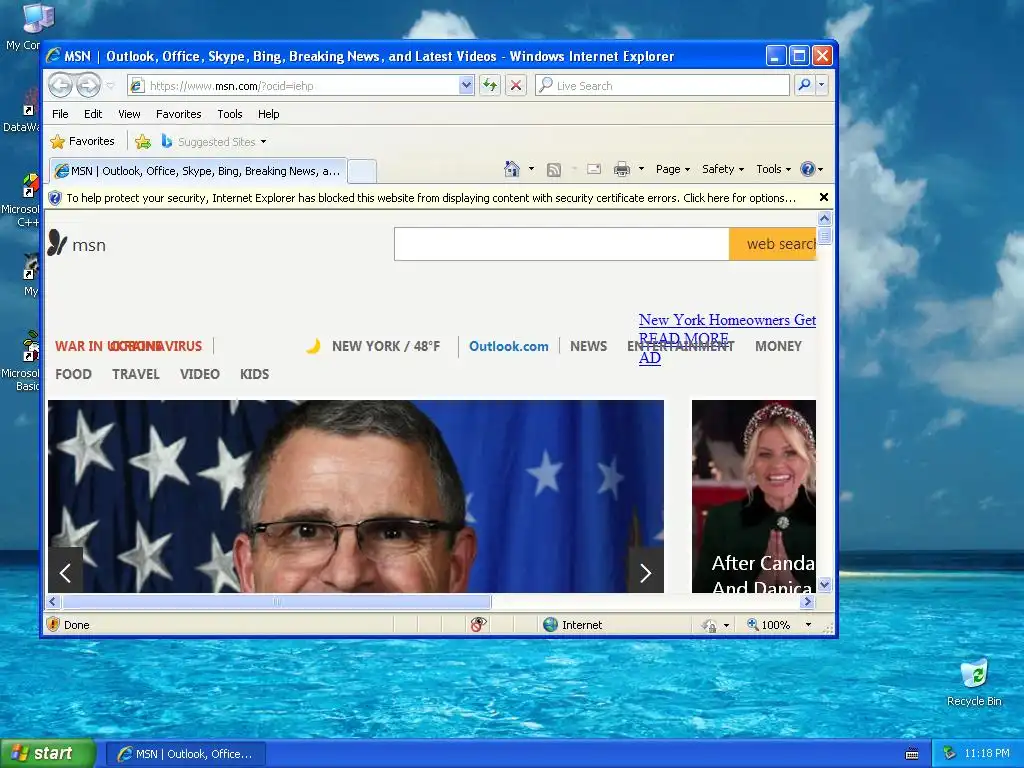This screenshot has height=768, width=1024.
Task: Go back with the Back arrow button
Action: 61,85
